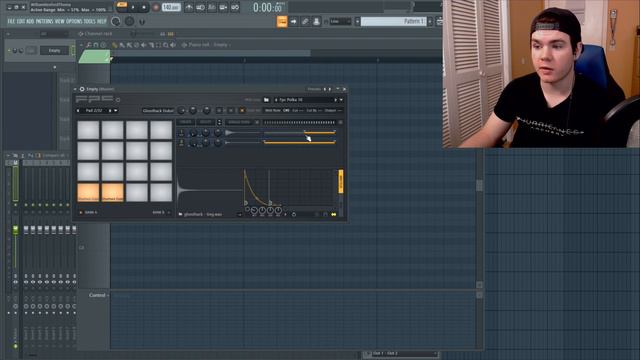Screen dimensions: 640x360
Task: Click the transport Play button
Action: point(133,7)
